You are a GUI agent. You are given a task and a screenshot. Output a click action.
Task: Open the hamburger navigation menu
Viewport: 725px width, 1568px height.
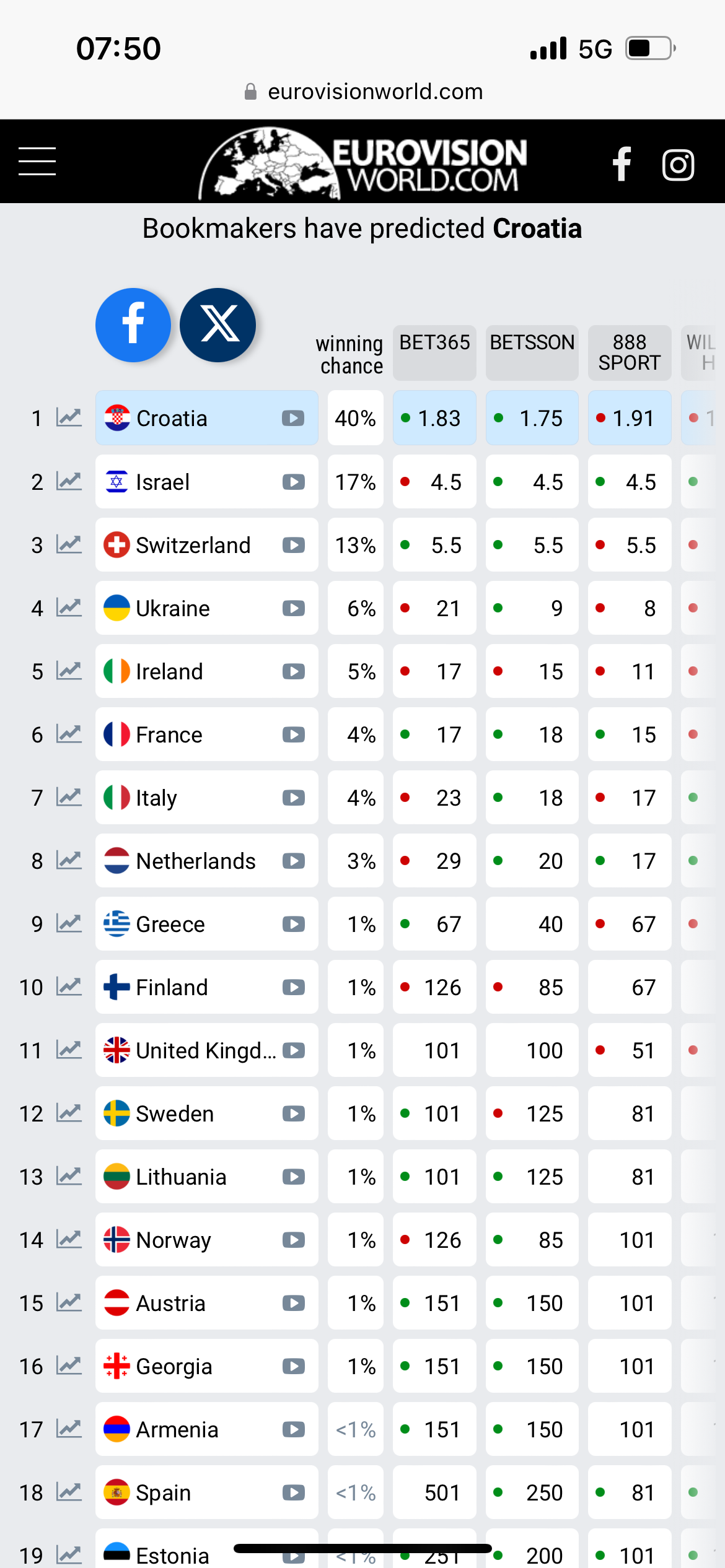(37, 162)
